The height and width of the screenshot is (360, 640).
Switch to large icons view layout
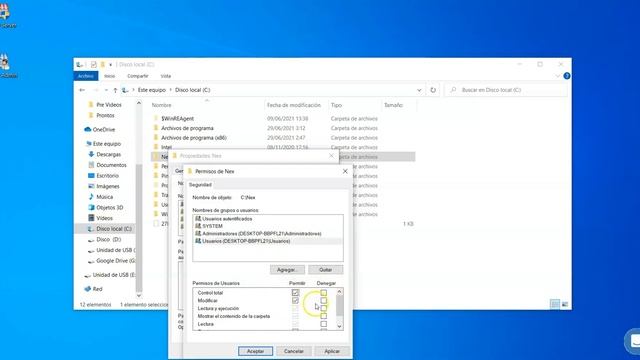[x=565, y=304]
